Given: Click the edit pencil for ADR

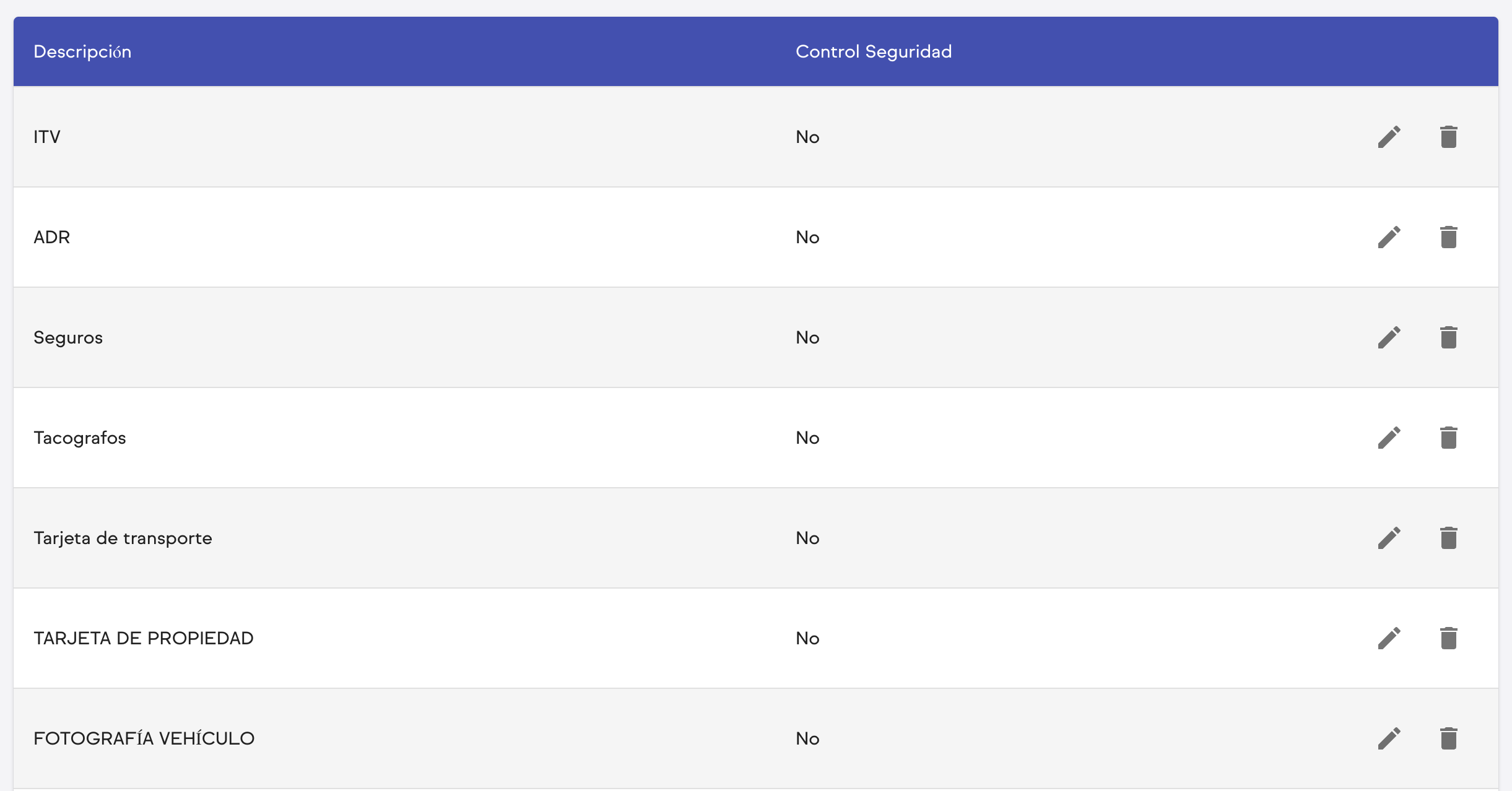Looking at the screenshot, I should click(1389, 237).
